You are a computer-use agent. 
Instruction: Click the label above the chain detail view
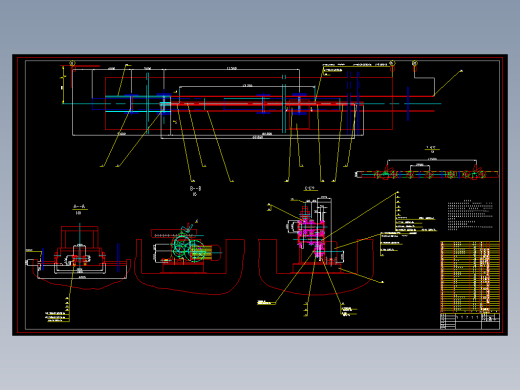pyautogui.click(x=432, y=149)
